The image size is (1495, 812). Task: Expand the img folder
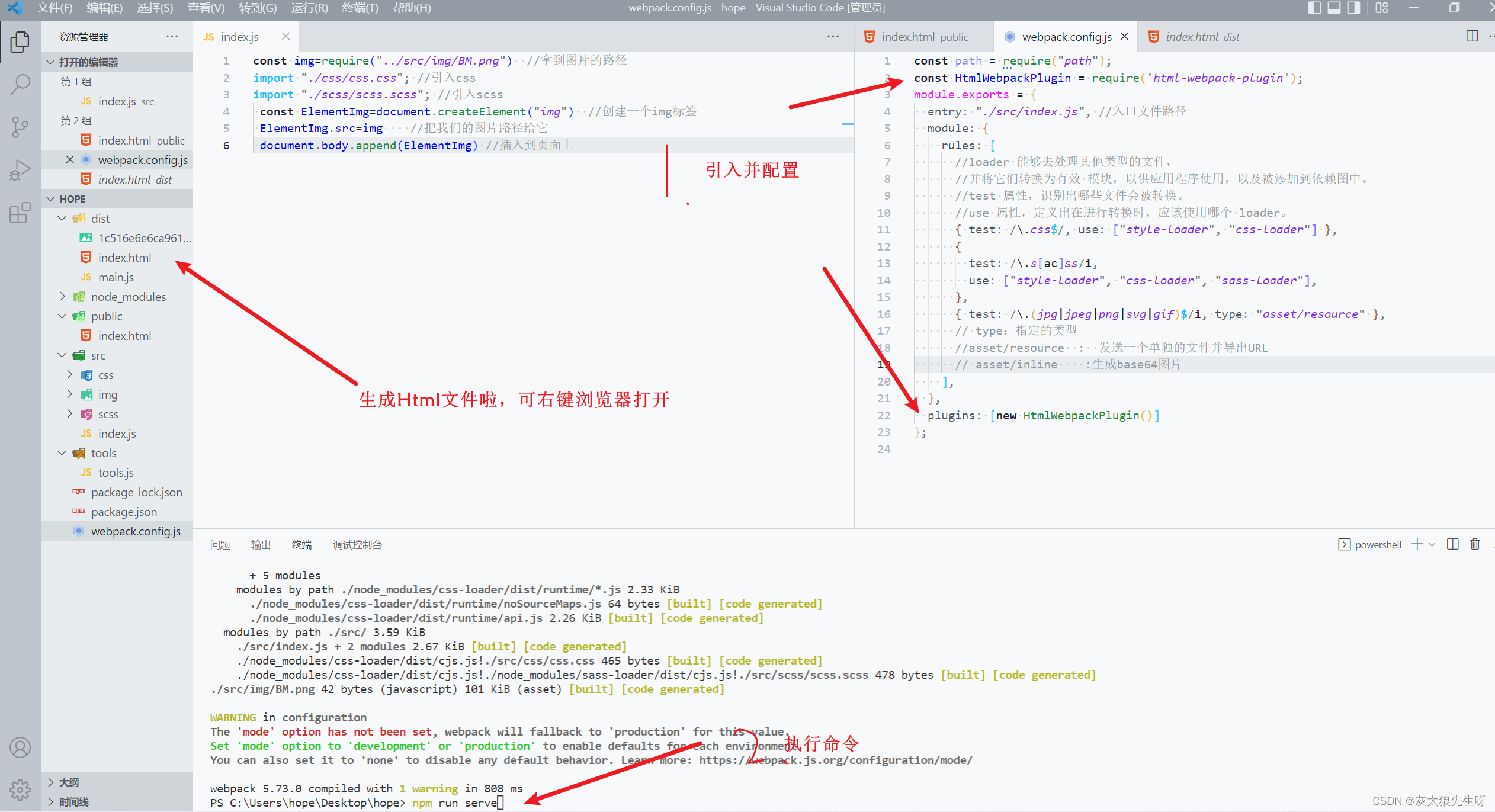click(70, 394)
